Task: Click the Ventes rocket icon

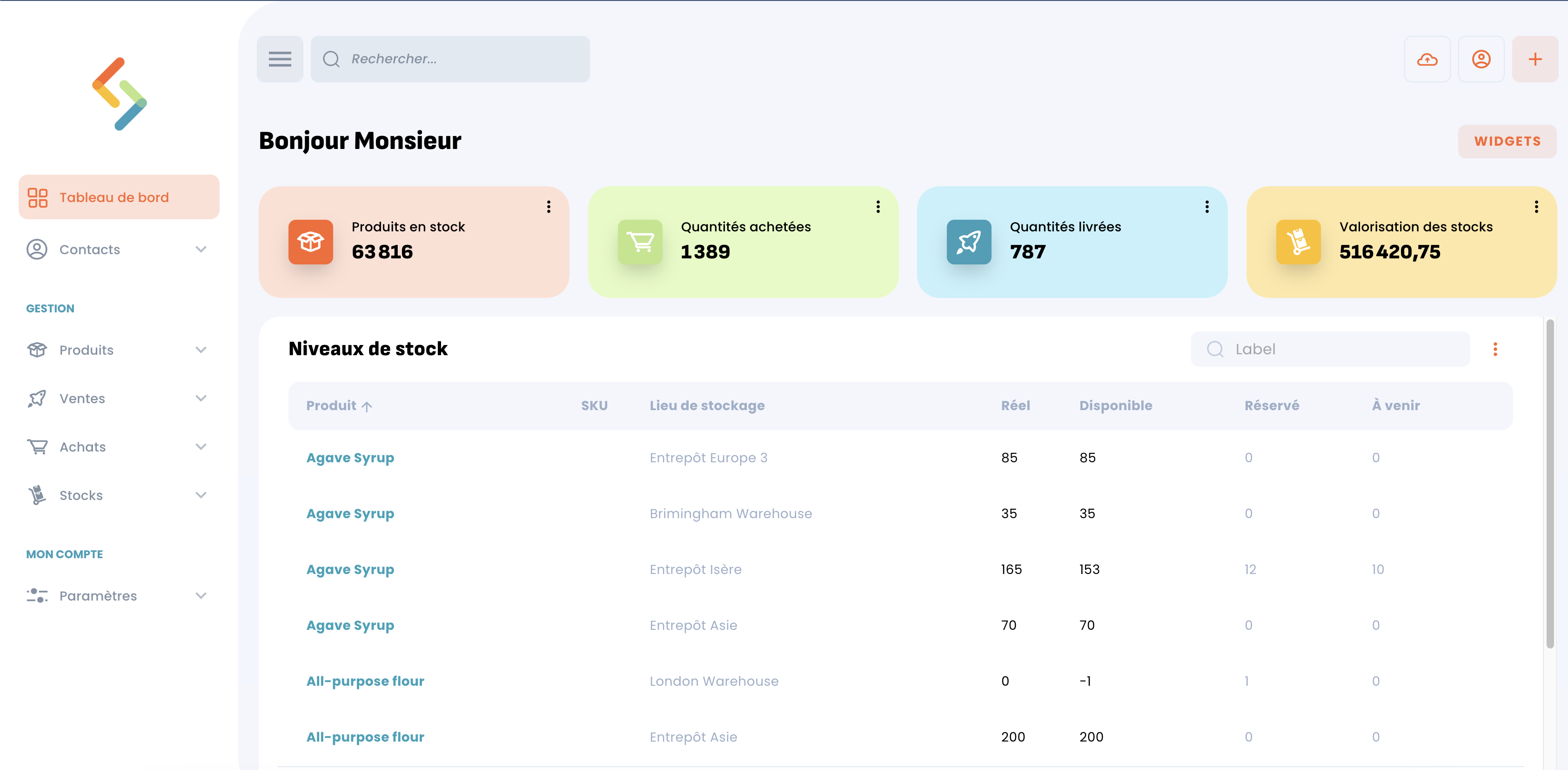Action: click(x=37, y=399)
